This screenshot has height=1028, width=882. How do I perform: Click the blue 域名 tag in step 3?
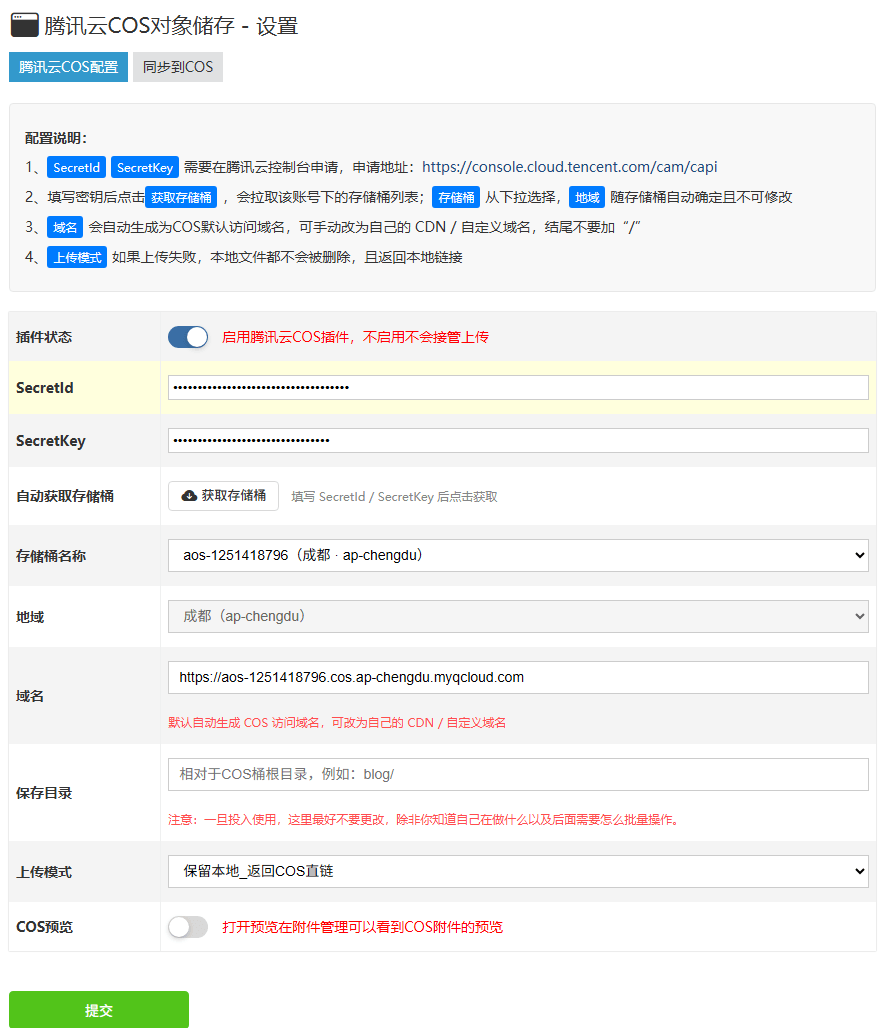(65, 227)
